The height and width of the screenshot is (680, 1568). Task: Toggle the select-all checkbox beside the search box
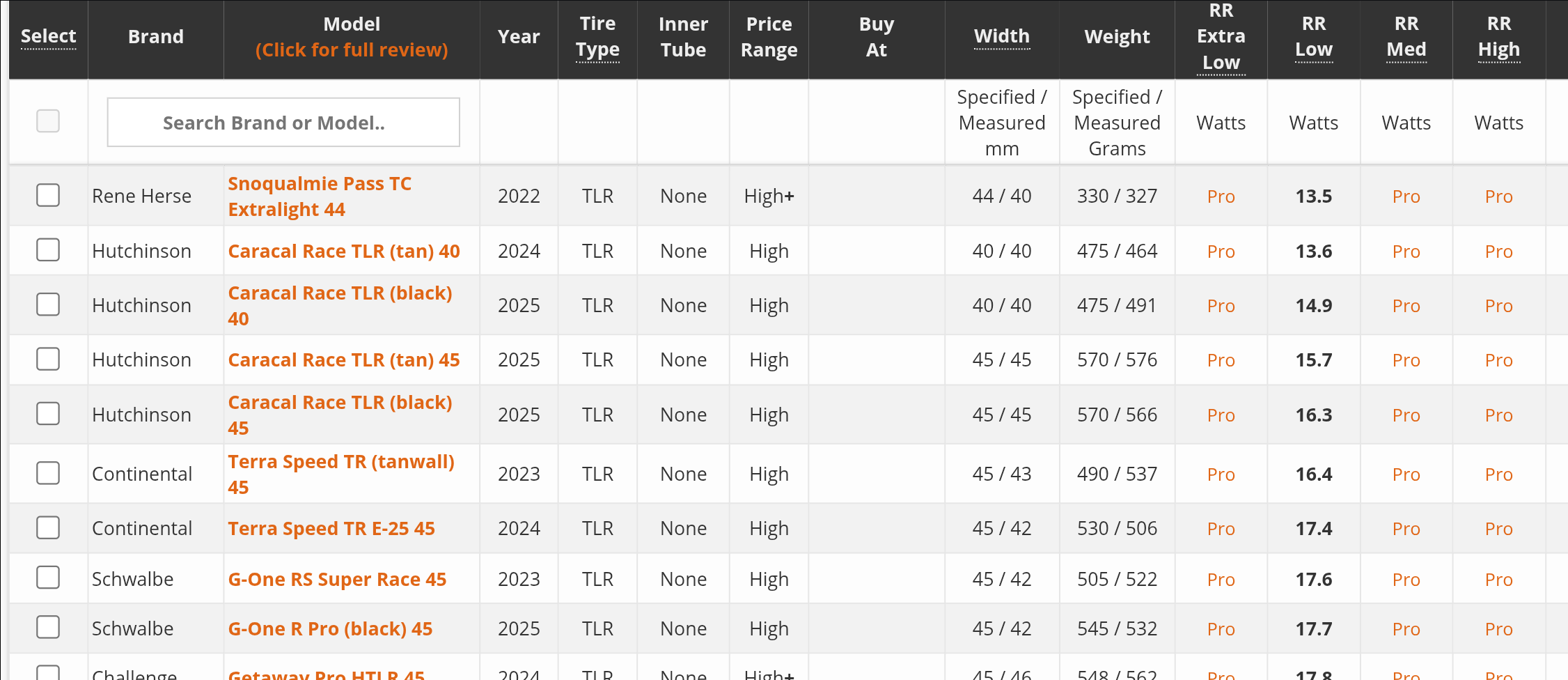(x=48, y=121)
